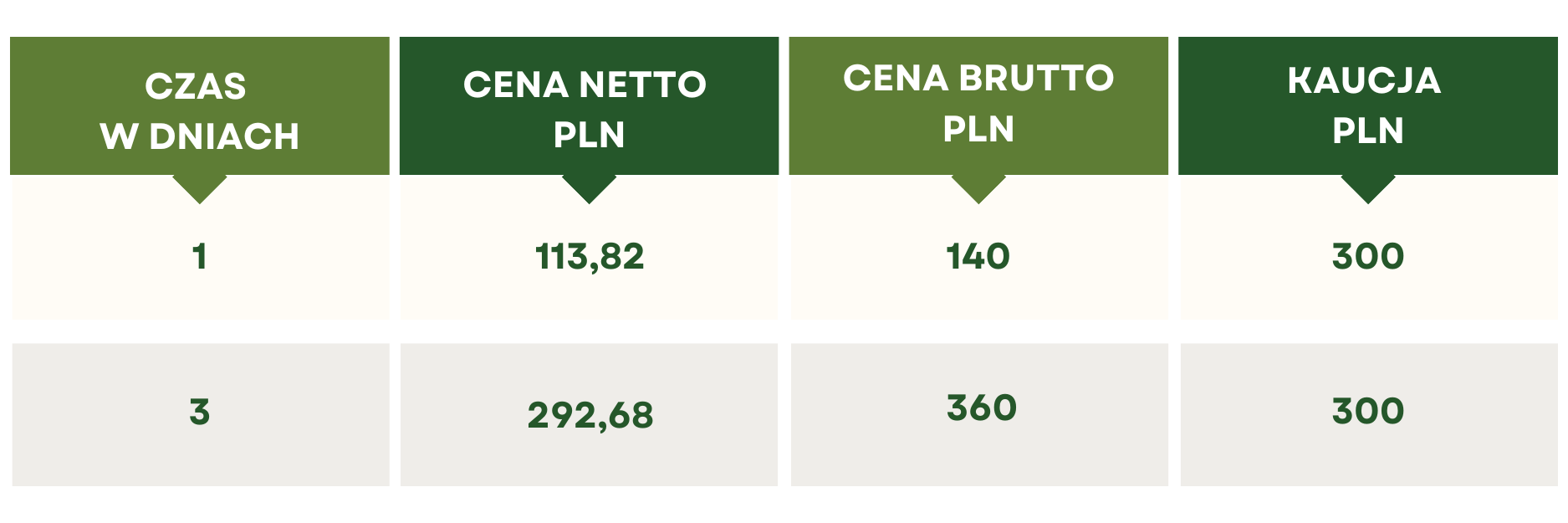Click the 292,68 net price cell

click(x=590, y=415)
